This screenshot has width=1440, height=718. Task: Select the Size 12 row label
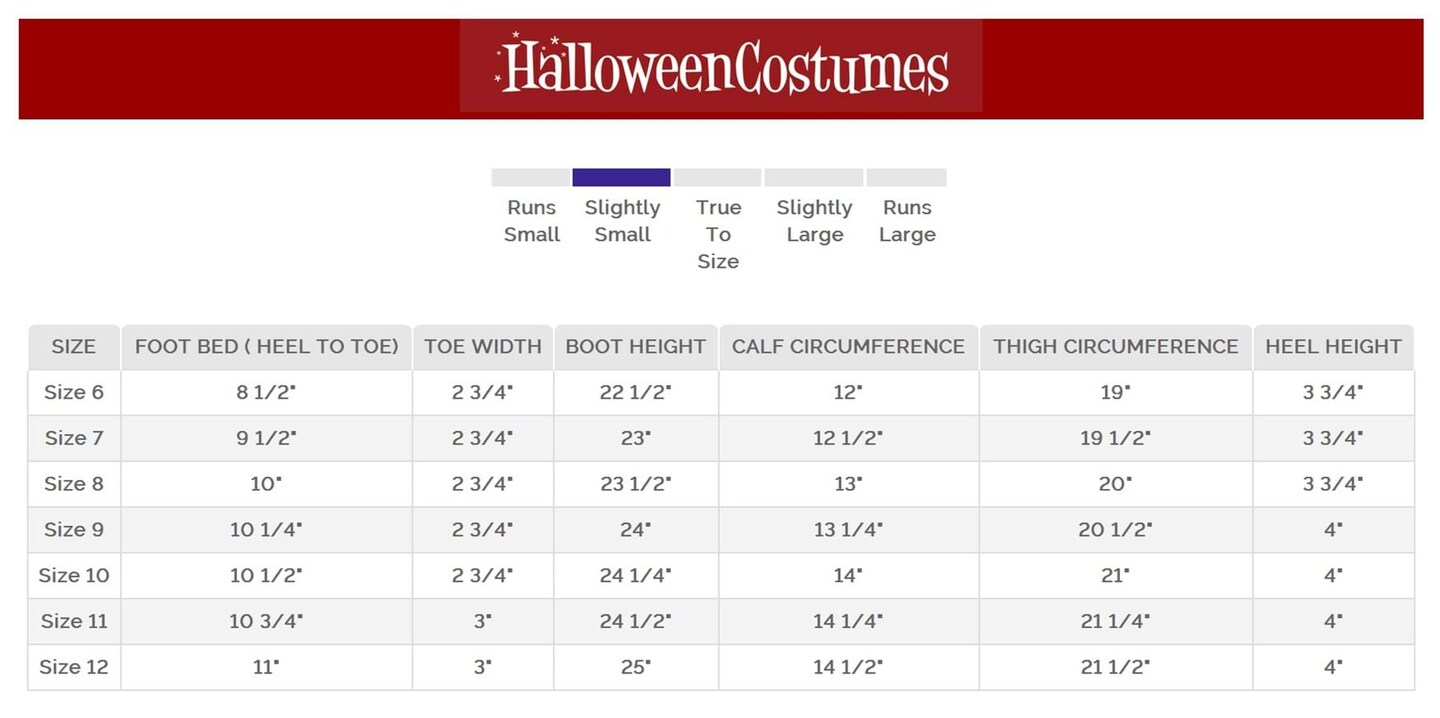point(74,667)
